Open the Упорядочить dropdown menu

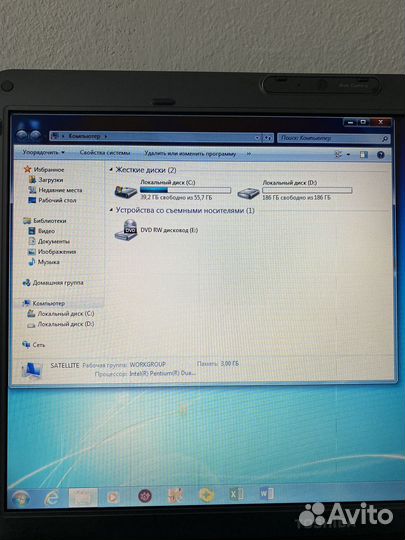[x=43, y=152]
